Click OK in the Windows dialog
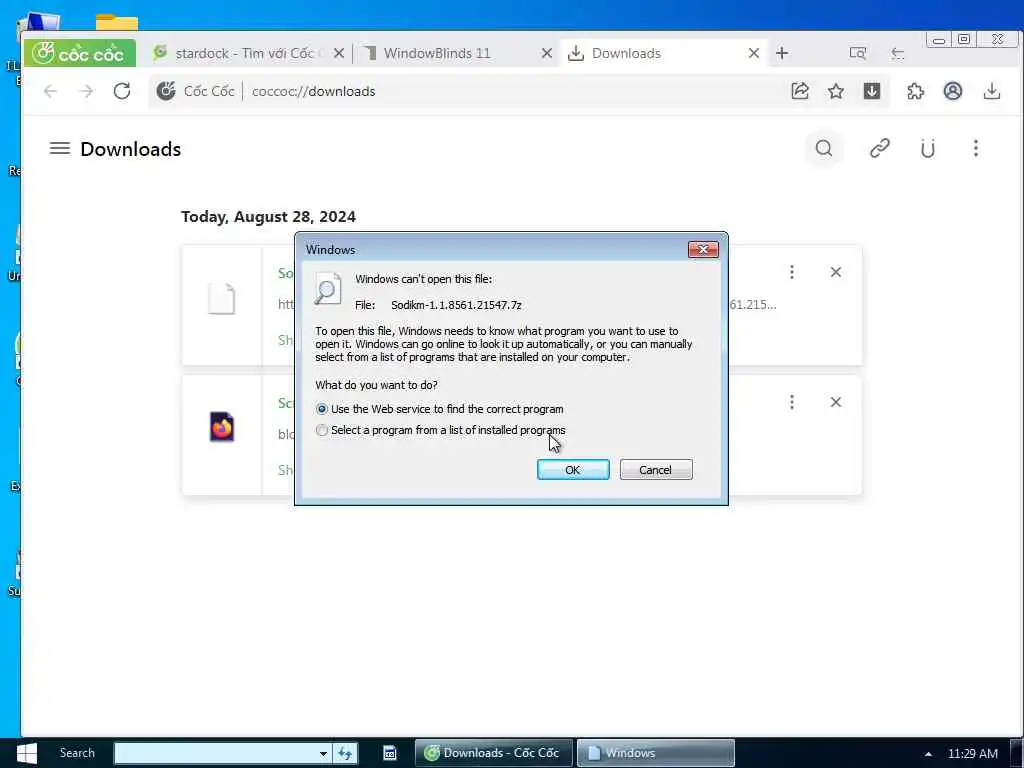The width and height of the screenshot is (1024, 768). [573, 470]
